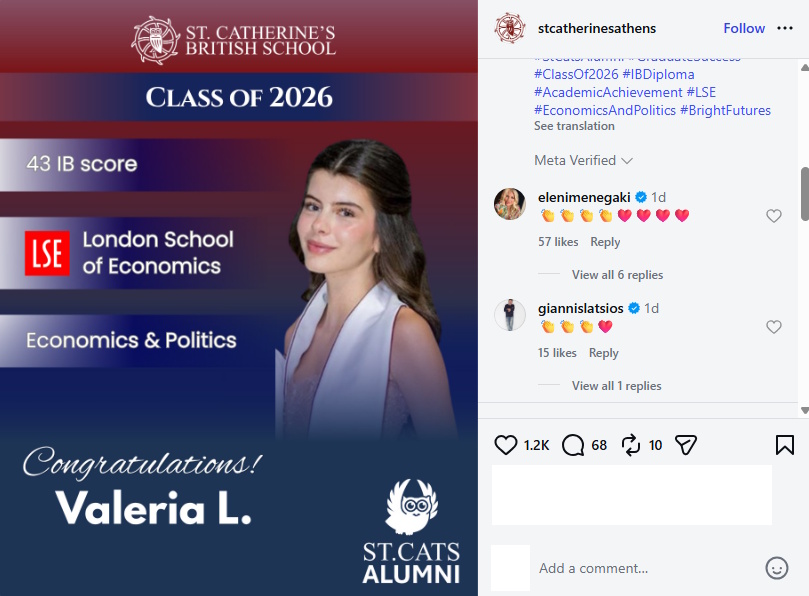The image size is (809, 596).
Task: Save the post with the bookmark icon
Action: 784,445
